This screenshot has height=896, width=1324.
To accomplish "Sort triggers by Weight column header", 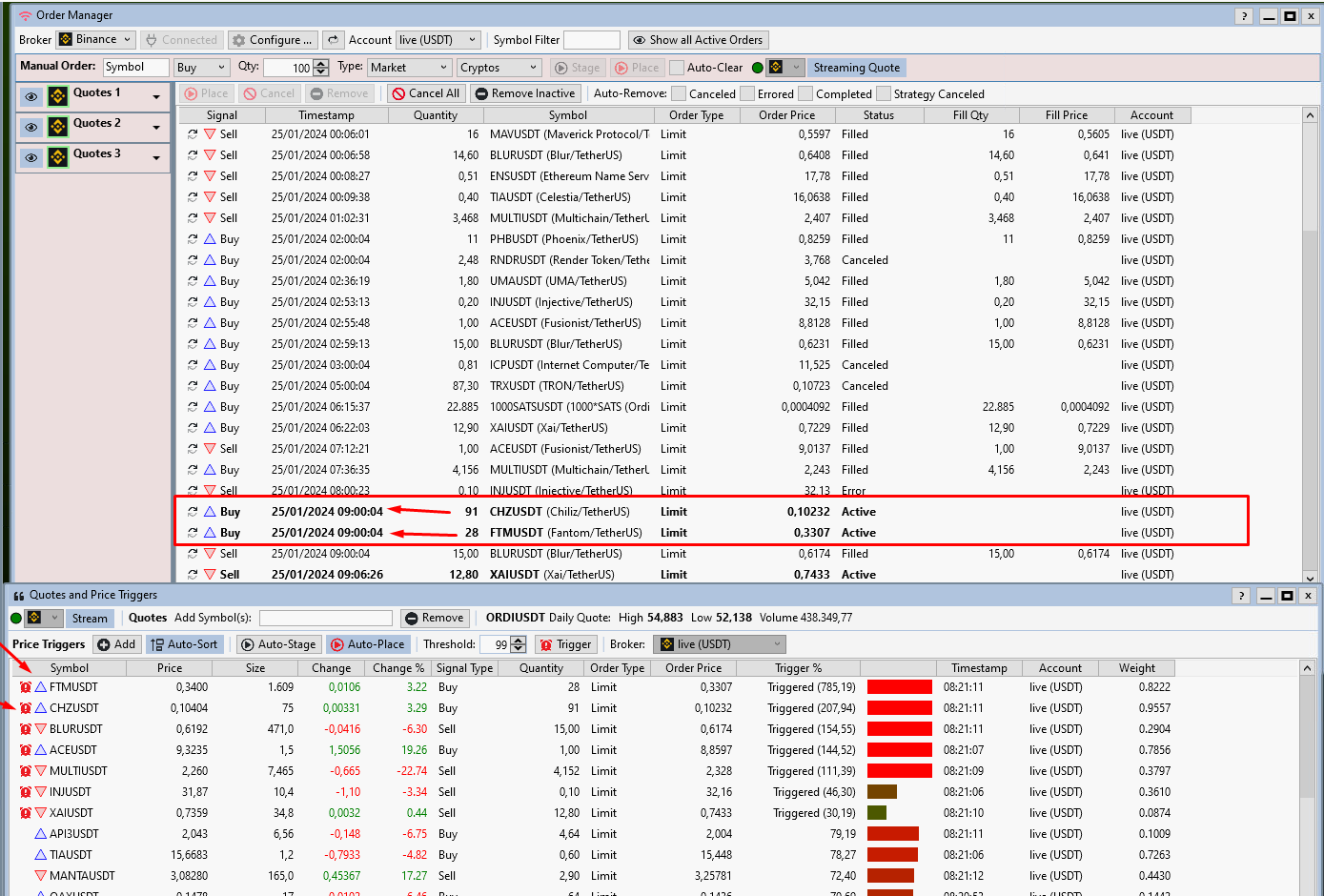I will pyautogui.click(x=1136, y=668).
